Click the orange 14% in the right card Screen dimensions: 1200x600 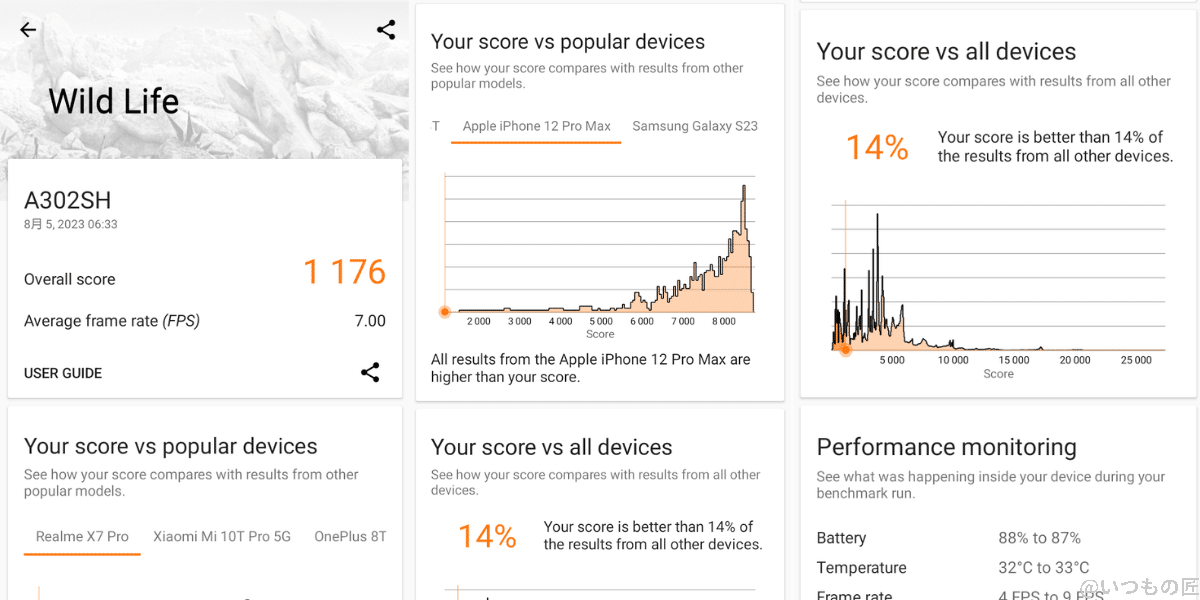tap(877, 148)
